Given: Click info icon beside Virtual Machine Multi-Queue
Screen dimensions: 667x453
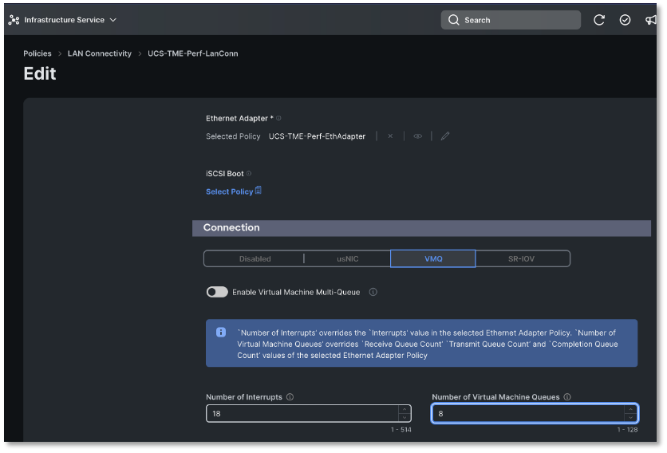Looking at the screenshot, I should click(x=373, y=292).
